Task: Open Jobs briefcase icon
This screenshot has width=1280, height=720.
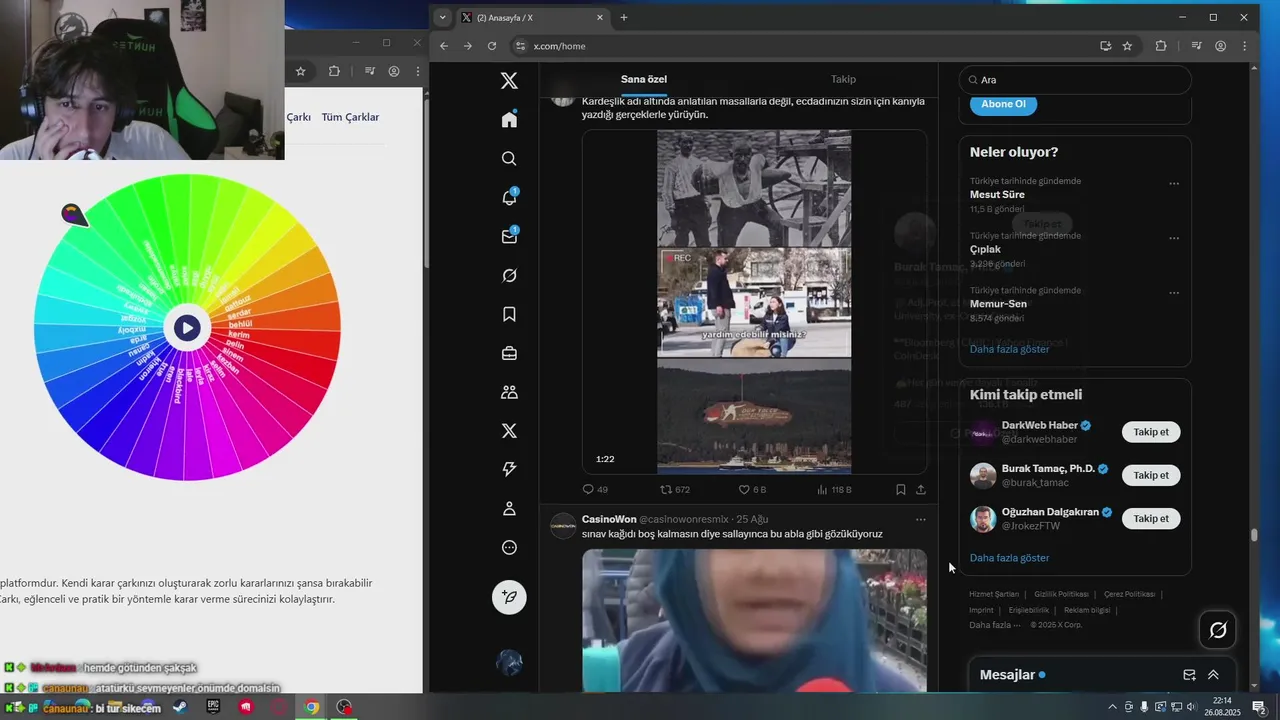Action: pyautogui.click(x=509, y=353)
